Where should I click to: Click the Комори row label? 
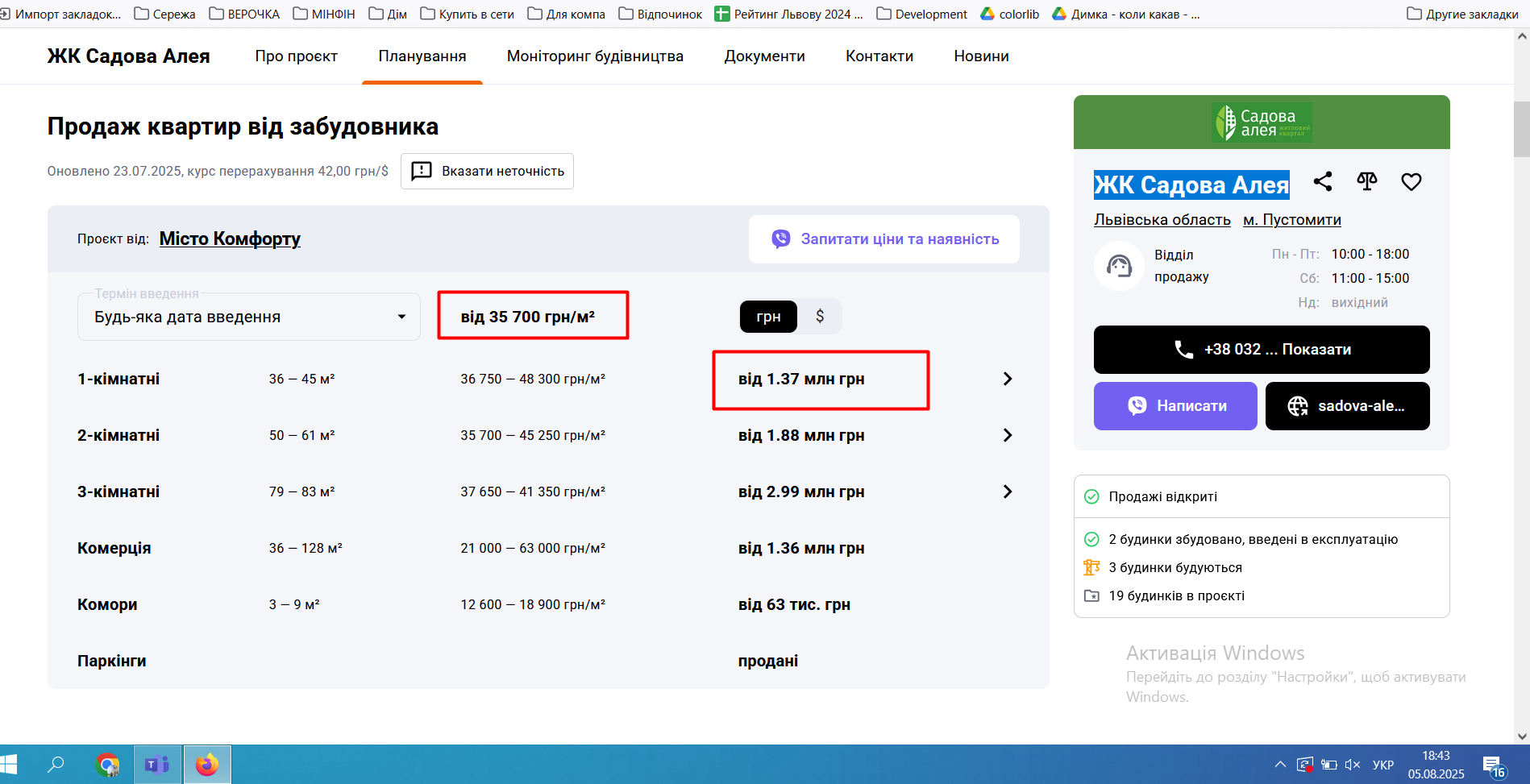(107, 604)
